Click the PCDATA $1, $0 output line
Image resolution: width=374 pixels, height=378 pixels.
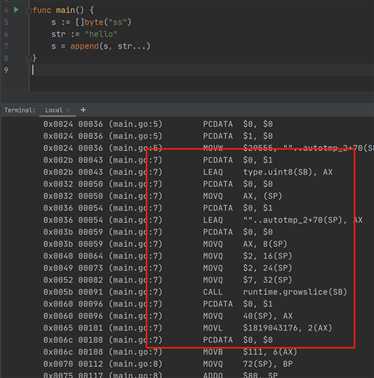click(158, 136)
